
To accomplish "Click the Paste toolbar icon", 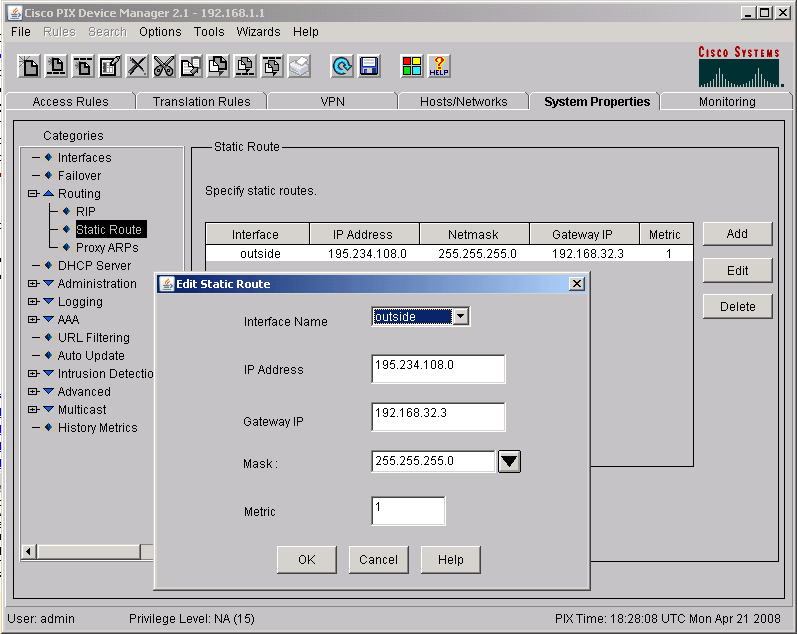I will pyautogui.click(x=219, y=66).
